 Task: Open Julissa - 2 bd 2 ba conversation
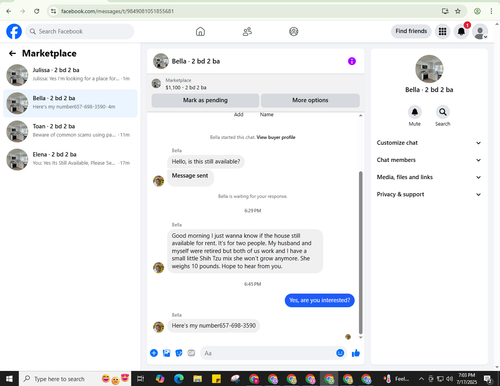click(x=70, y=75)
